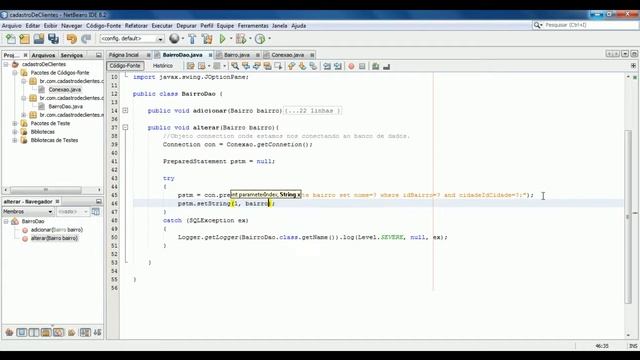The height and width of the screenshot is (360, 640).
Task: Click the Comment editor icon
Action: point(376,66)
